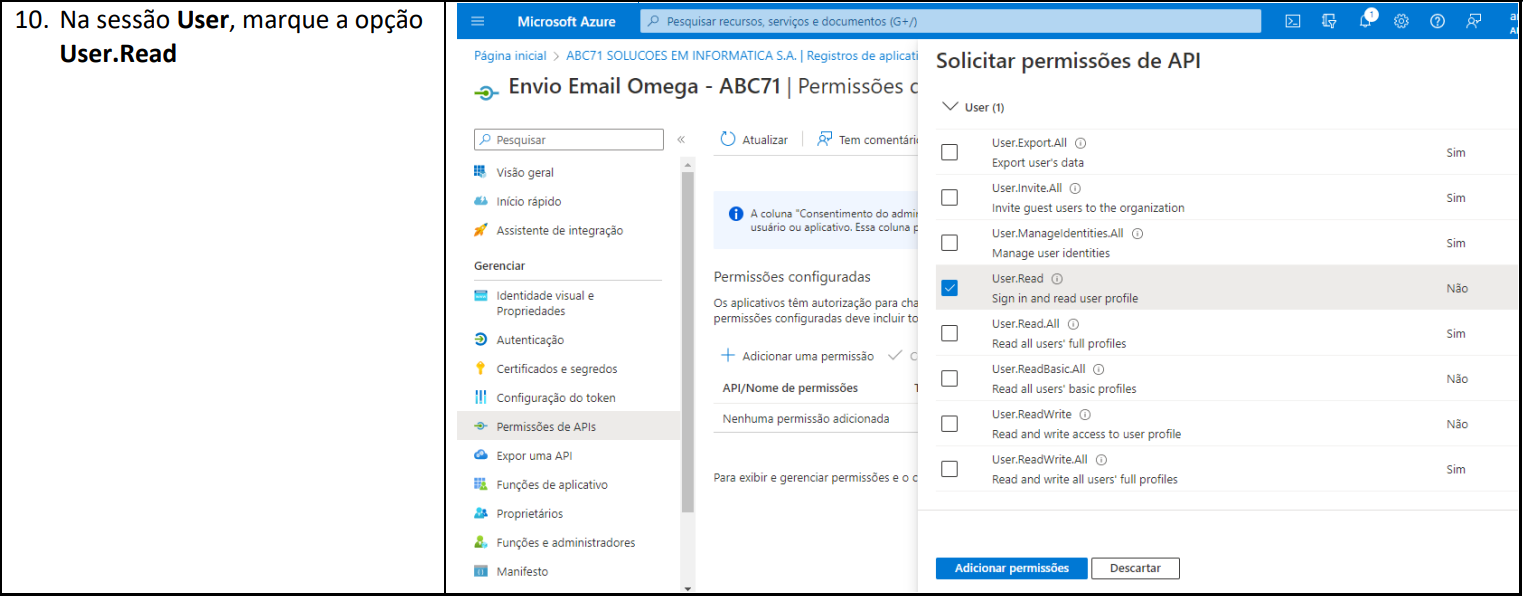Click the info icon next to User.Invite.All
1523x596 pixels.
point(1075,188)
